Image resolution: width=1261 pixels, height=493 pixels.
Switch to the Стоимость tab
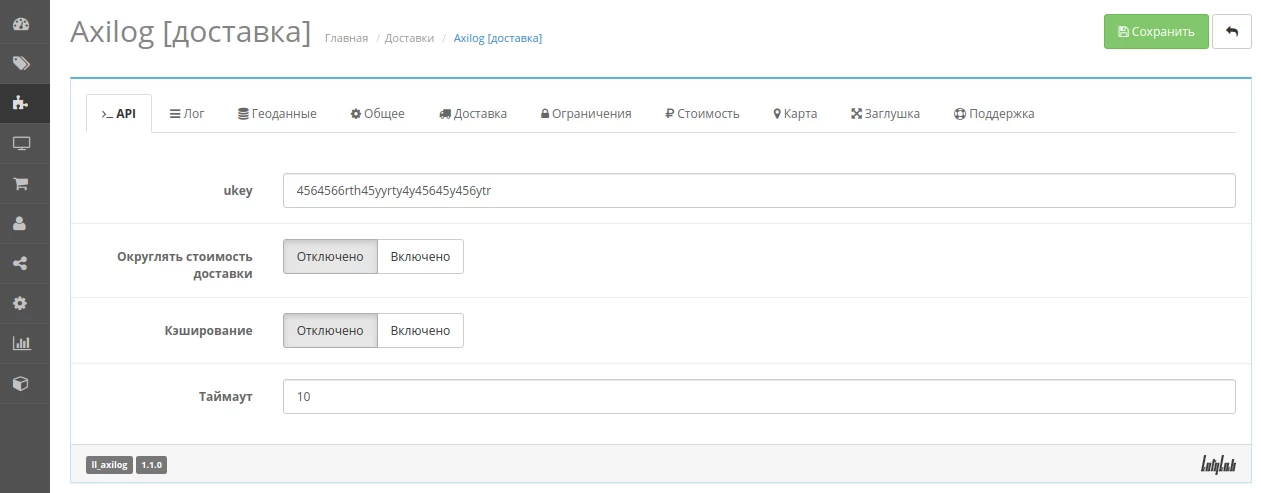click(702, 114)
